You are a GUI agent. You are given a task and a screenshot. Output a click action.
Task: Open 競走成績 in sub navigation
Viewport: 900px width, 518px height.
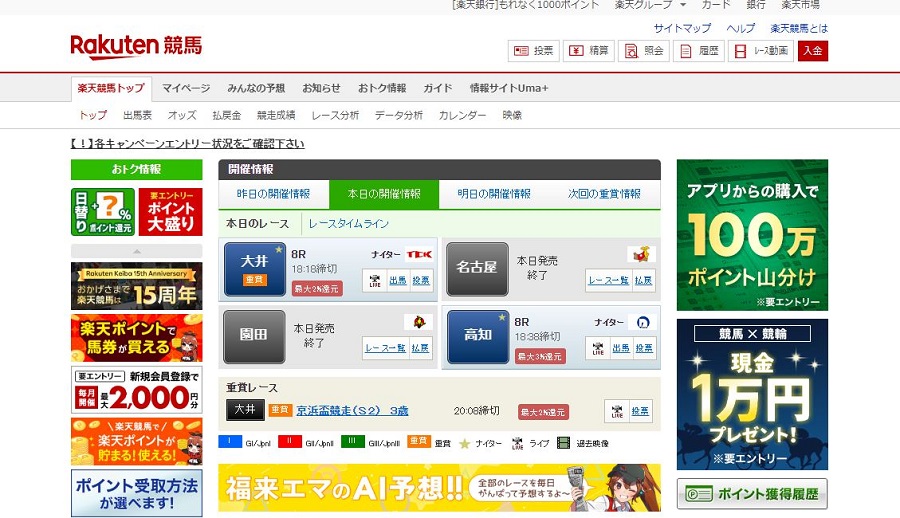point(276,115)
